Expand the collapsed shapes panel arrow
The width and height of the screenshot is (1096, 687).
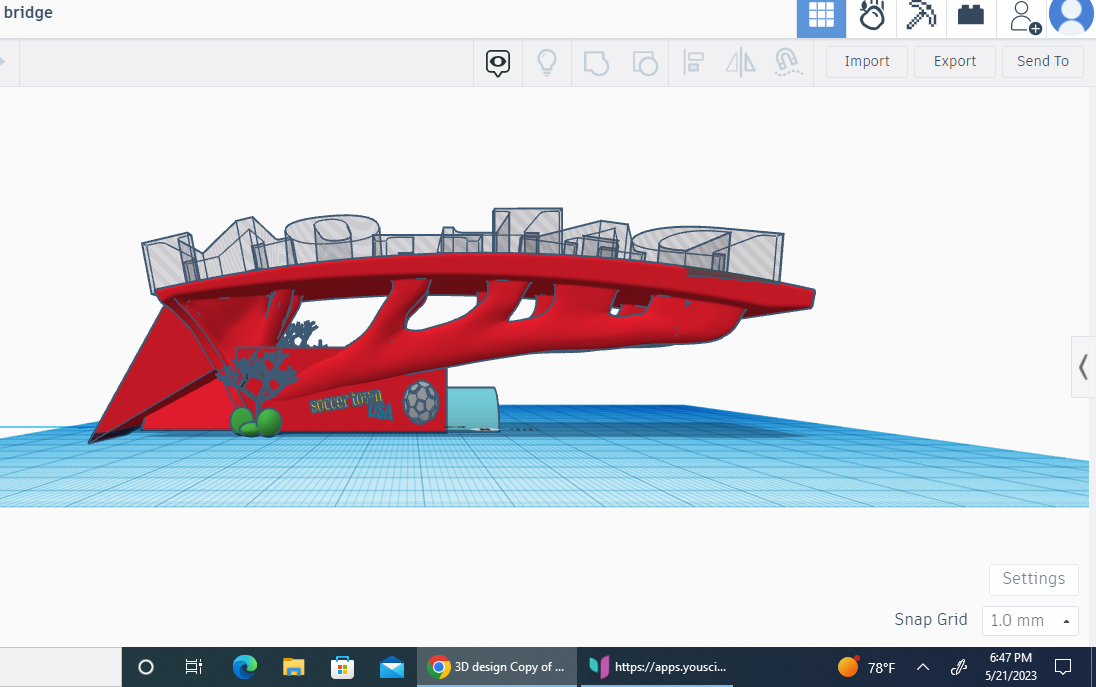click(x=1083, y=367)
